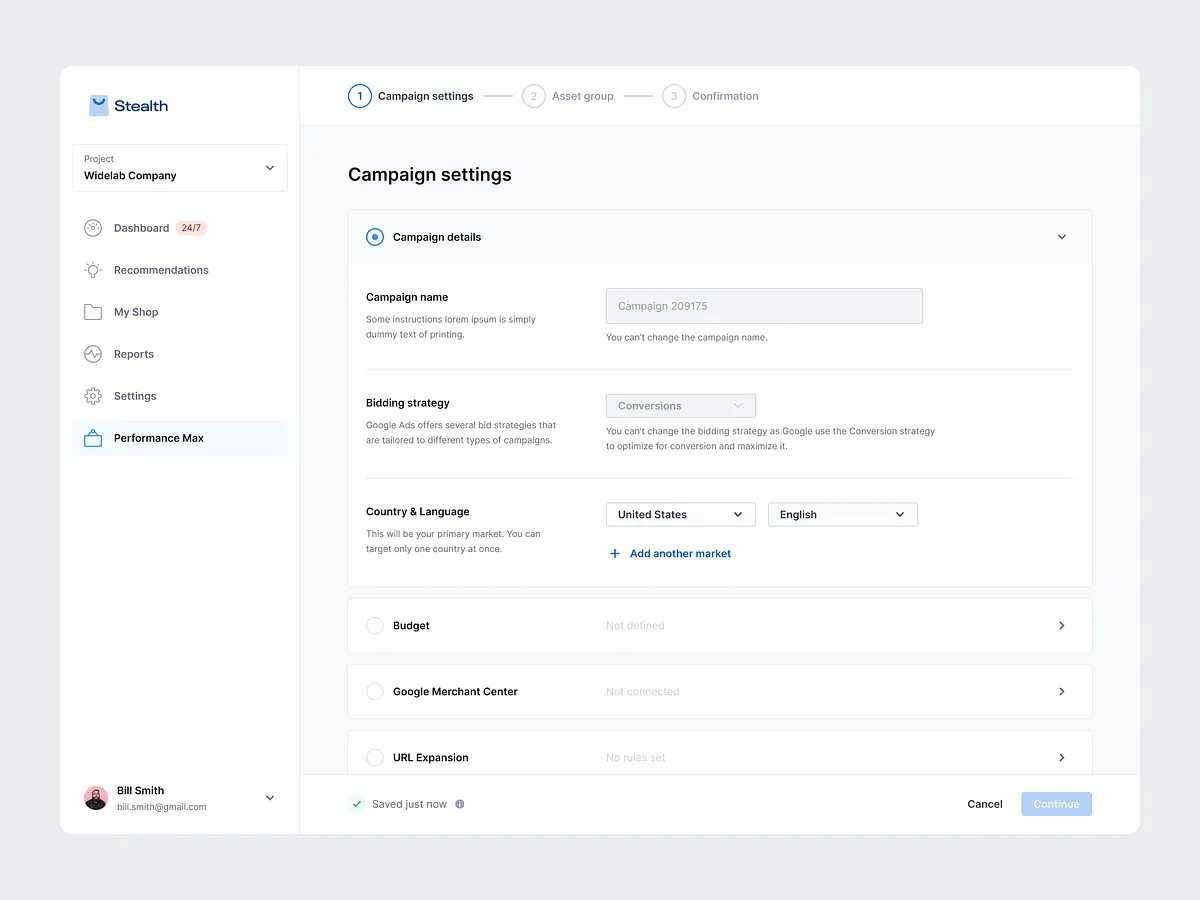Click the Stealth logo icon
Image resolution: width=1200 pixels, height=900 pixels.
tap(98, 104)
